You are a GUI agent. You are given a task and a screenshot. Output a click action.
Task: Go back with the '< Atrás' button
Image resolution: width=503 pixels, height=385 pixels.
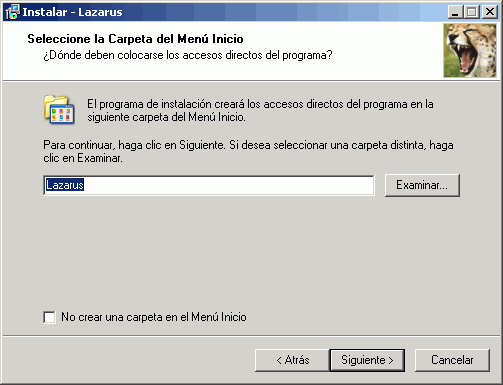[292, 360]
